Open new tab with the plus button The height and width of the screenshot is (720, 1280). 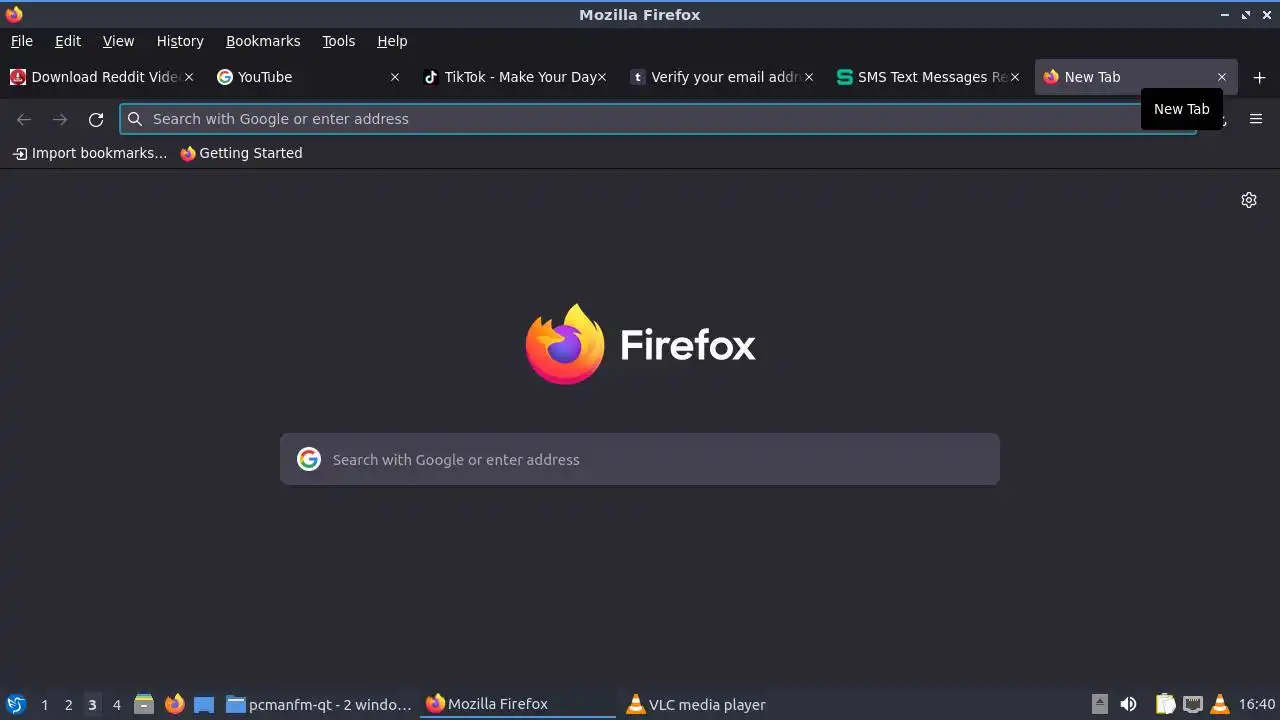pyautogui.click(x=1259, y=77)
